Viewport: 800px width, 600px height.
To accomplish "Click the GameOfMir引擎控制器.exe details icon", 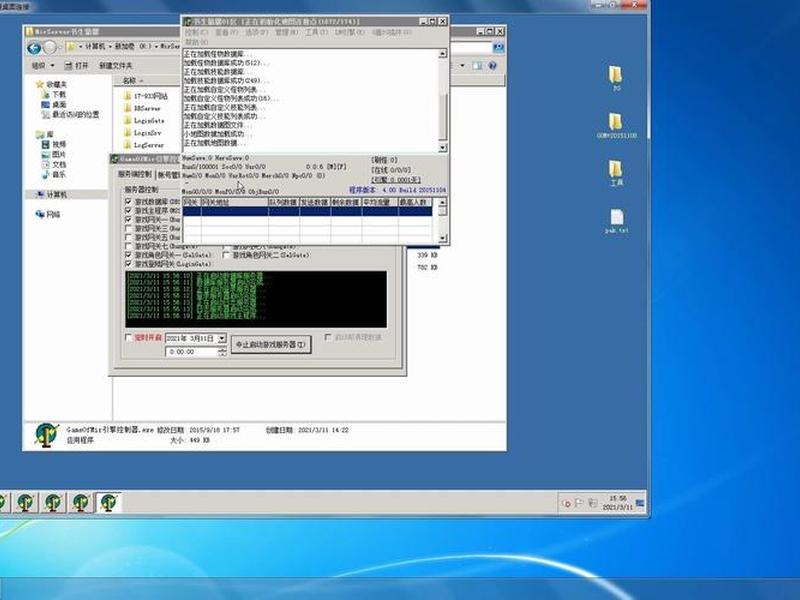I will [x=46, y=435].
